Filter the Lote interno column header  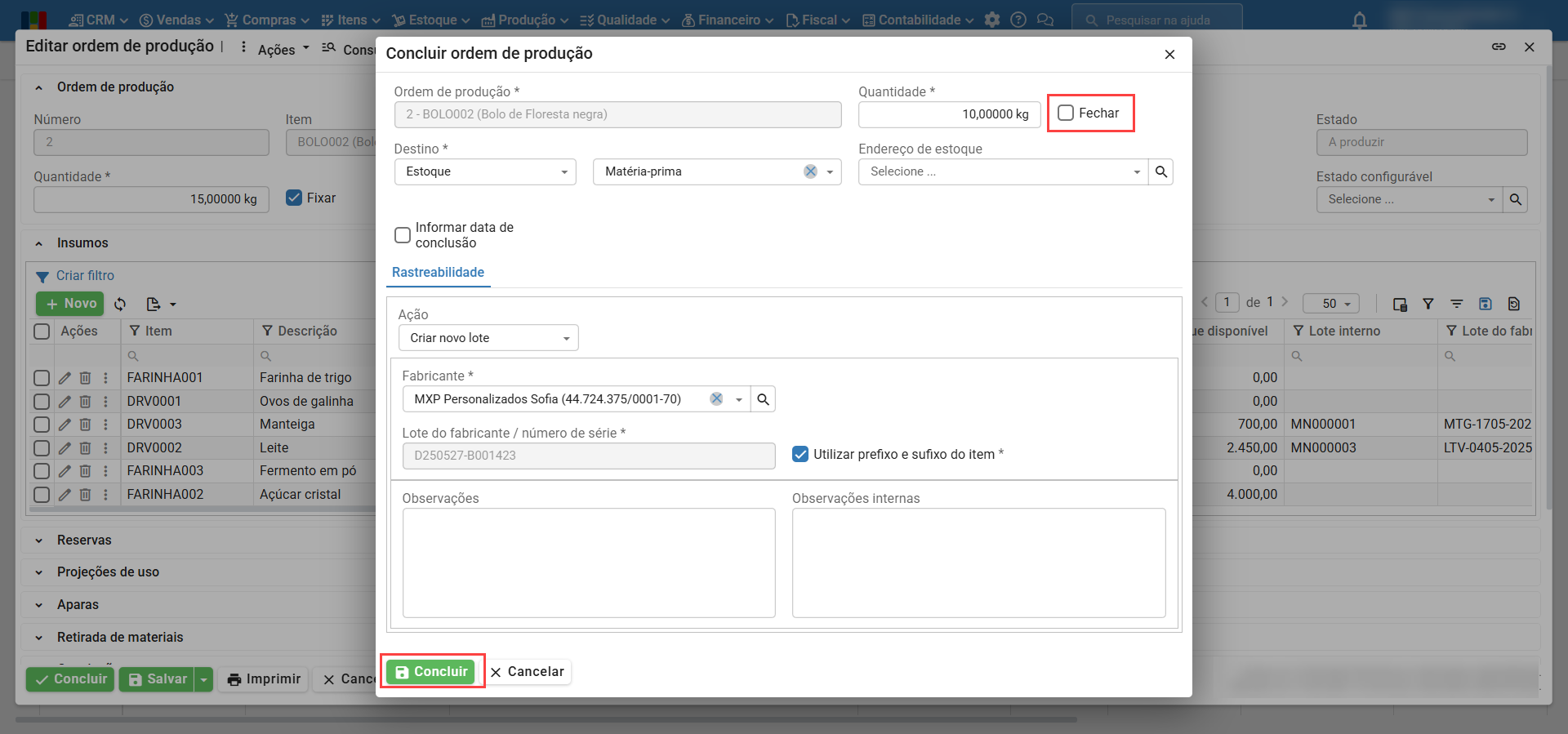pyautogui.click(x=1298, y=331)
